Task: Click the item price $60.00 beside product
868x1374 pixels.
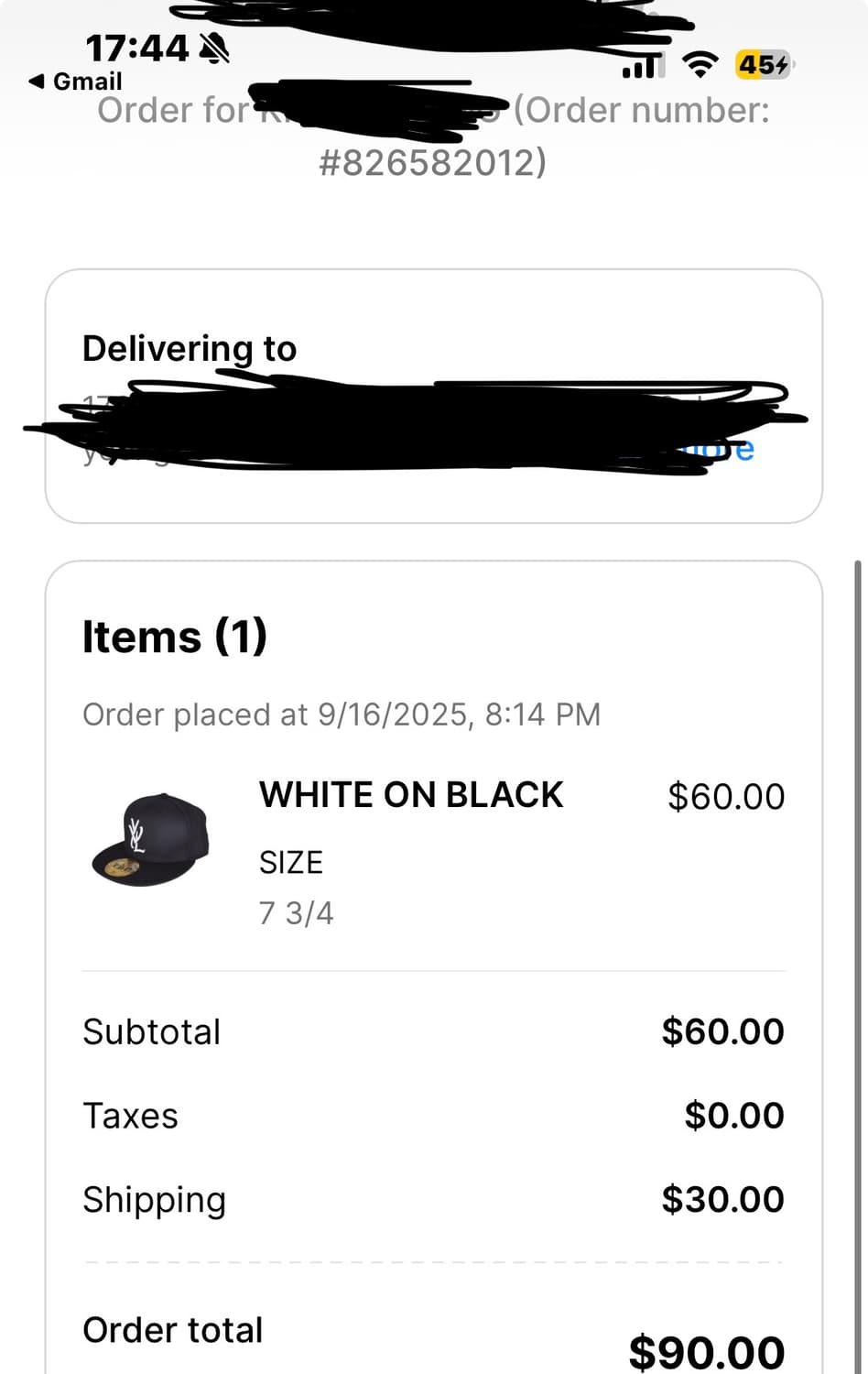Action: click(725, 797)
